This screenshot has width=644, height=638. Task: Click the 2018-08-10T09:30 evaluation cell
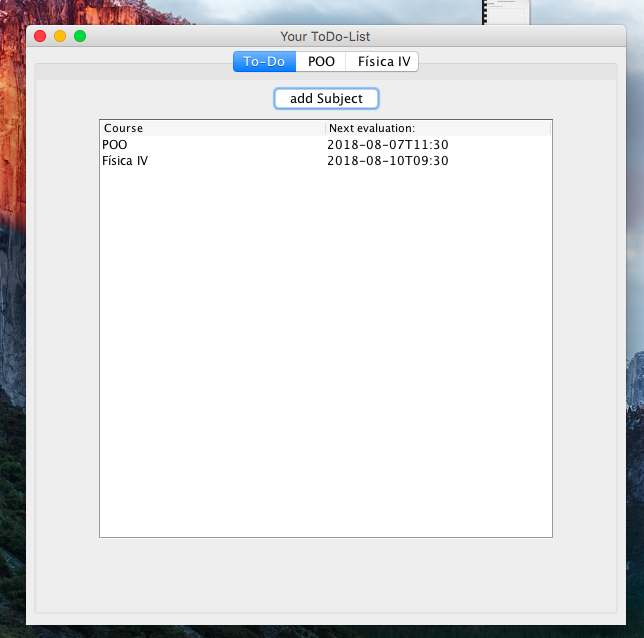click(x=387, y=160)
